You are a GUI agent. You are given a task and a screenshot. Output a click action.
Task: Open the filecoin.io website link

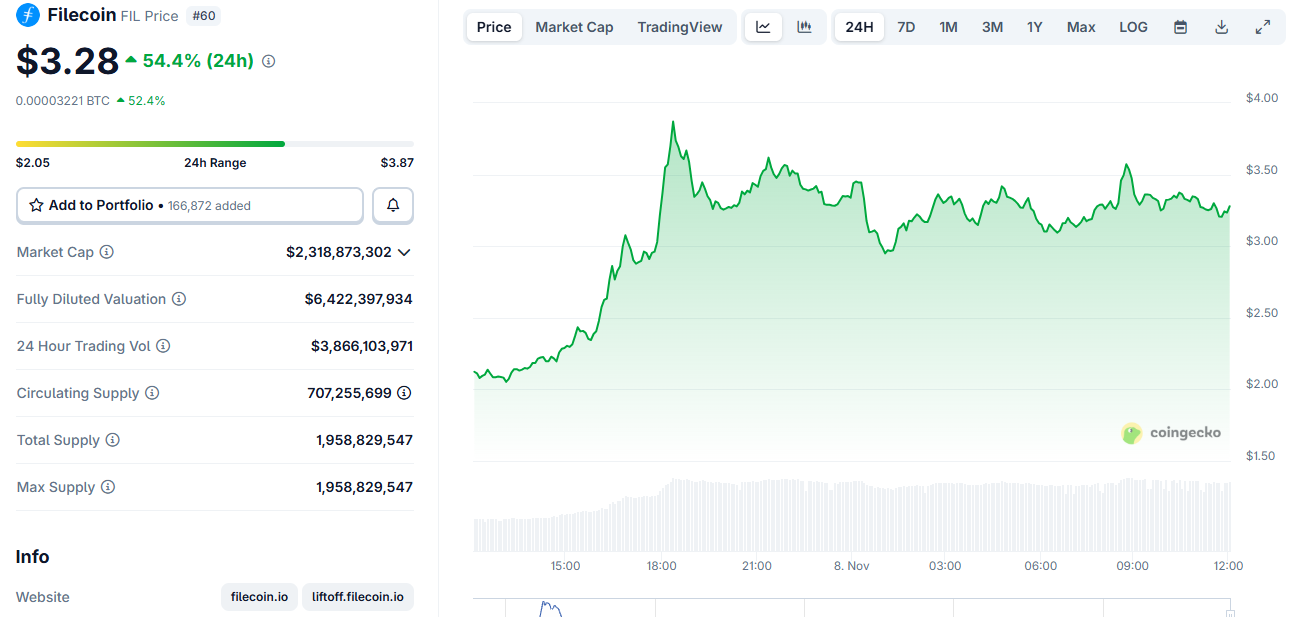click(259, 597)
